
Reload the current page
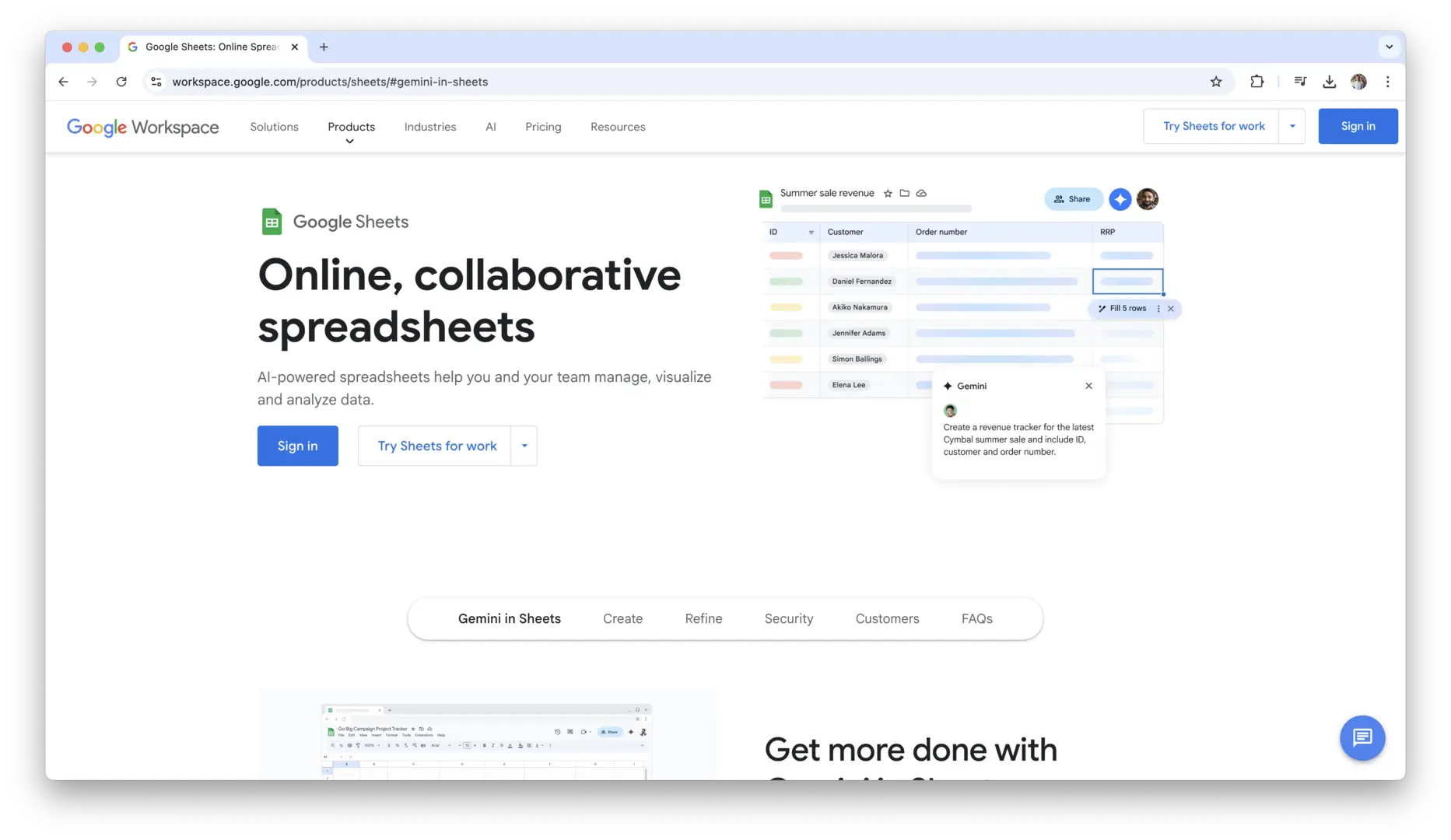121,82
